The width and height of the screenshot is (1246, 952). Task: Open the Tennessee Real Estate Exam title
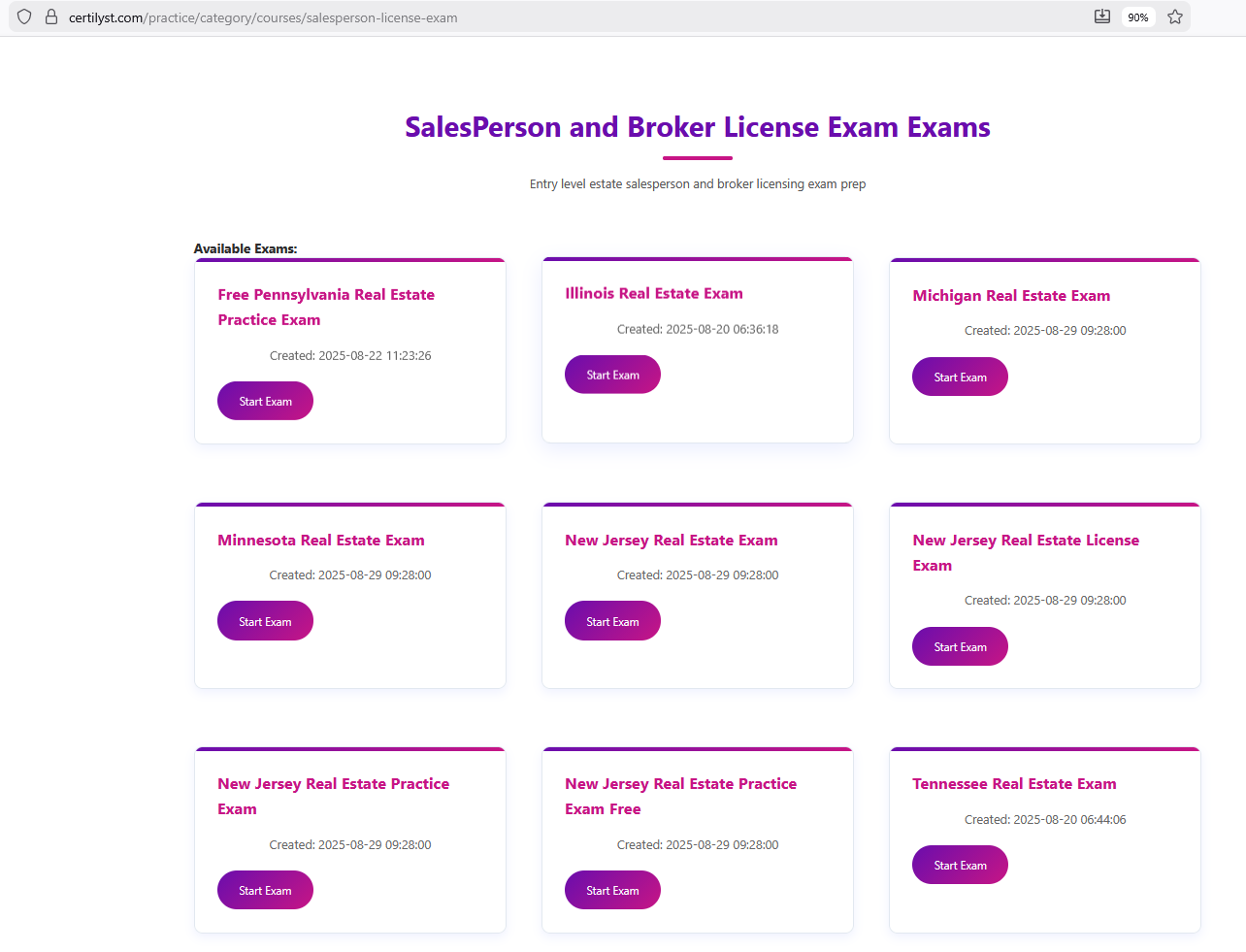1014,783
